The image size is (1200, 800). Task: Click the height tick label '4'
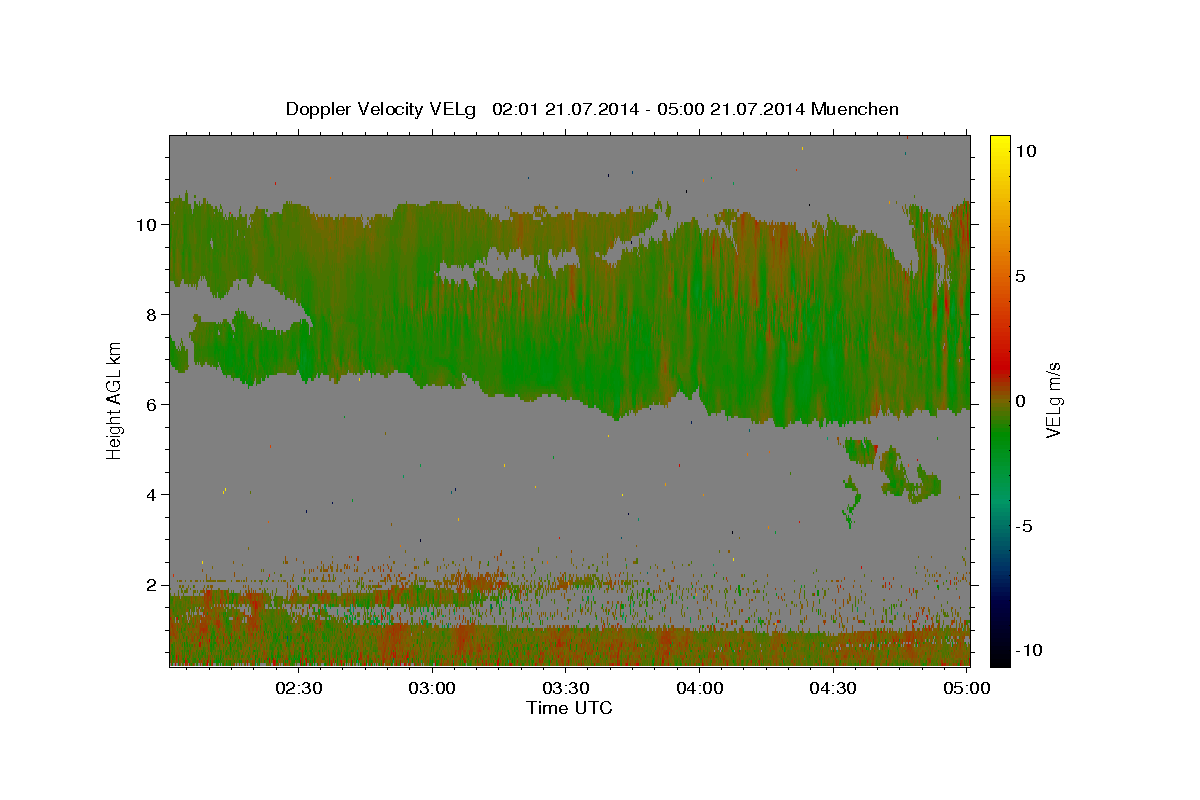153,494
